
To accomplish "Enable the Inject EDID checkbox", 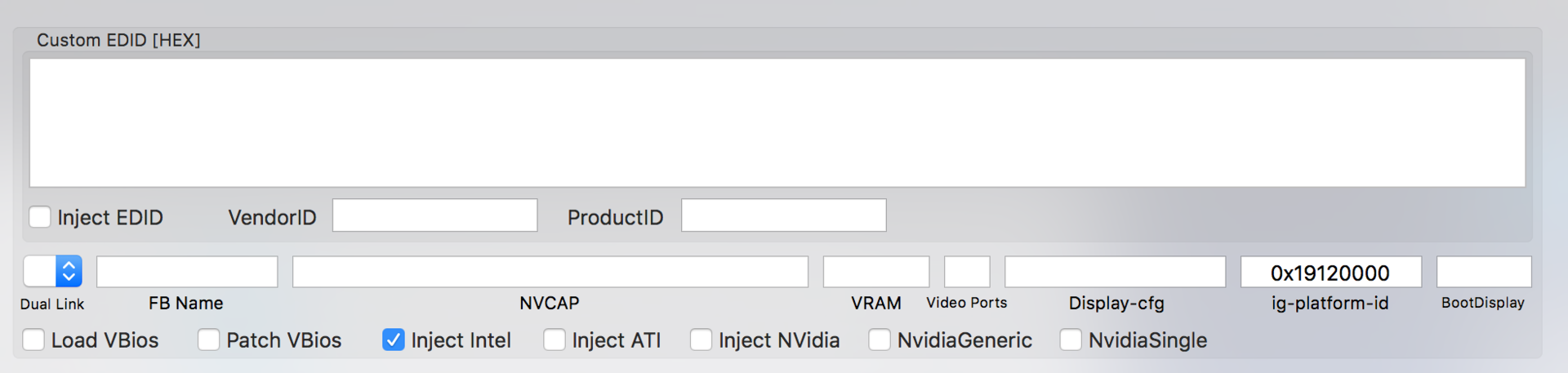I will 40,217.
